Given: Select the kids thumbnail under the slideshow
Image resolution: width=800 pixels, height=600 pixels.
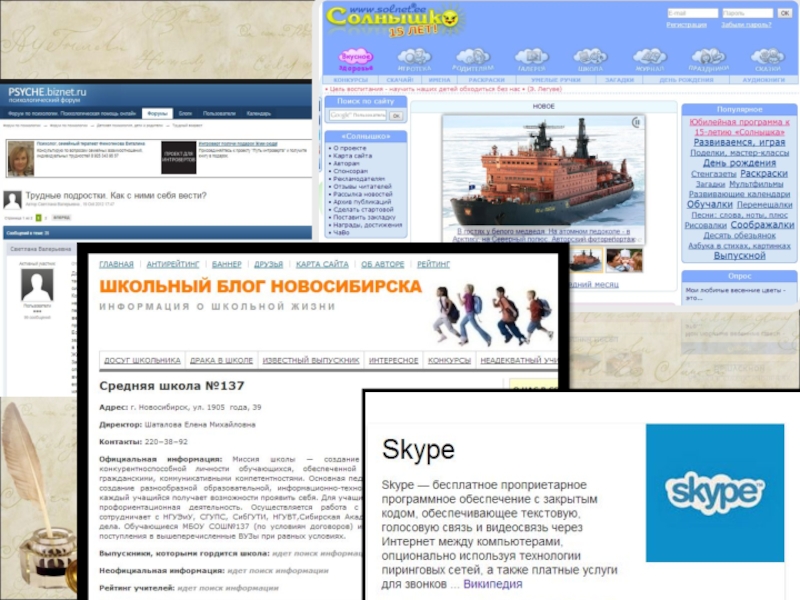Looking at the screenshot, I should point(624,260).
